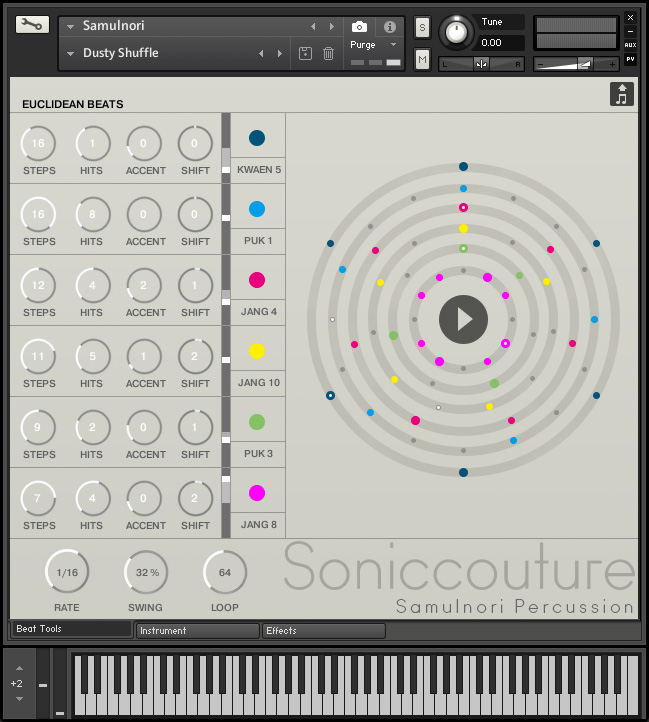Image resolution: width=649 pixels, height=722 pixels.
Task: Click the JANG 8 SHIFT knob showing 2
Action: (x=195, y=499)
